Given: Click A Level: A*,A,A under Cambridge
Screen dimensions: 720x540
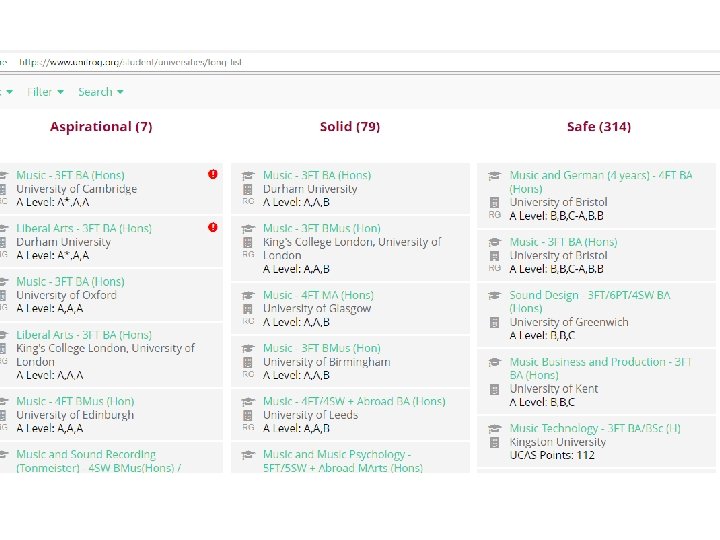Looking at the screenshot, I should [53, 202].
